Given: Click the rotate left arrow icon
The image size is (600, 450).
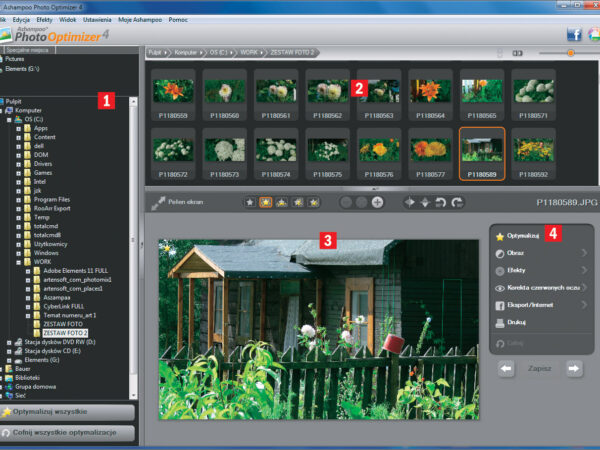Looking at the screenshot, I should [x=441, y=202].
